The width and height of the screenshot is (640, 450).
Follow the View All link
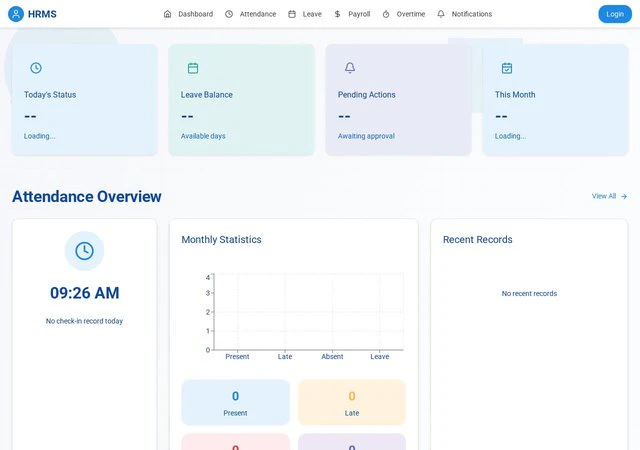click(604, 197)
